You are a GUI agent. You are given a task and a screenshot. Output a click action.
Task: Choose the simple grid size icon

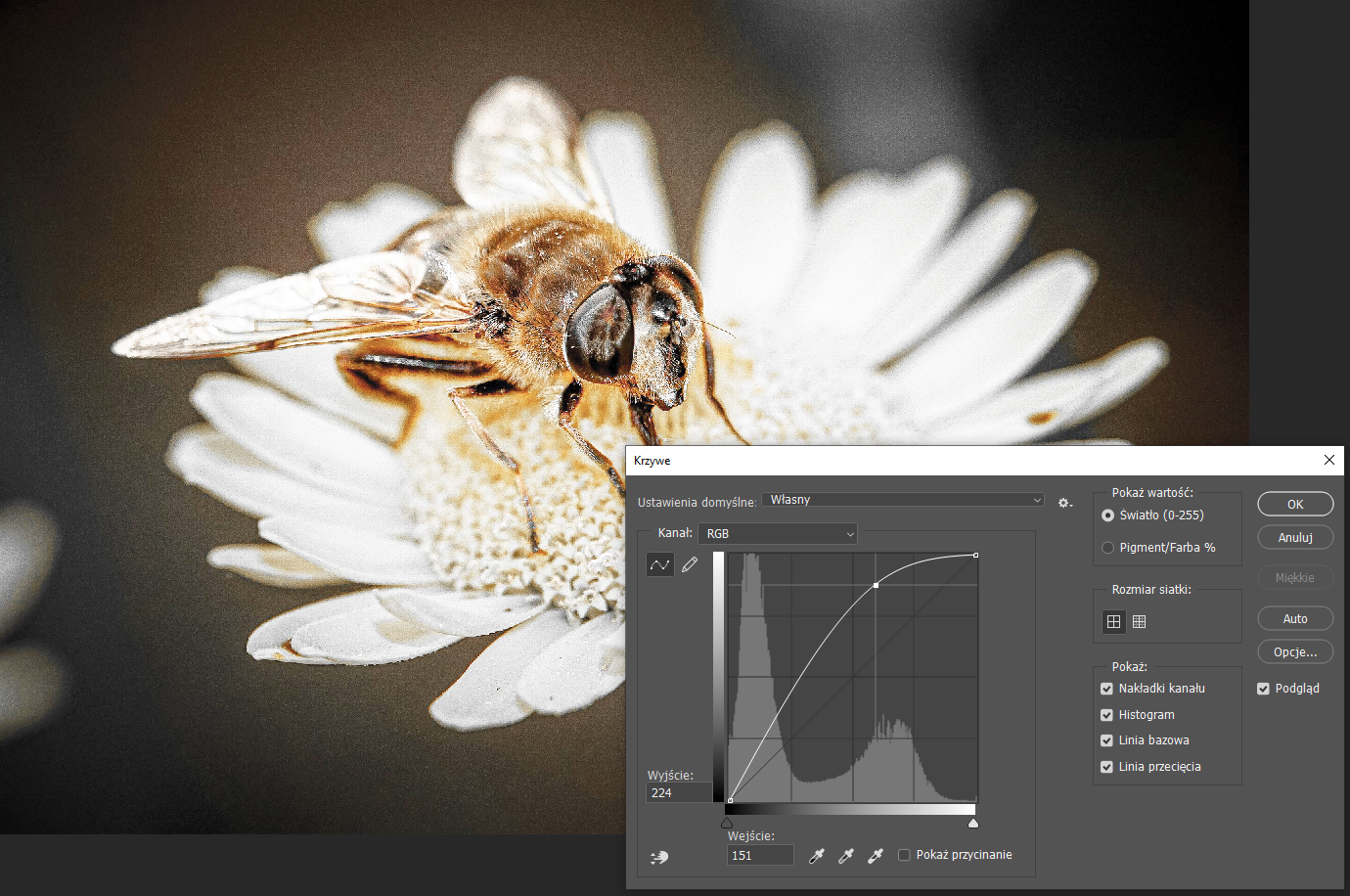[1113, 621]
